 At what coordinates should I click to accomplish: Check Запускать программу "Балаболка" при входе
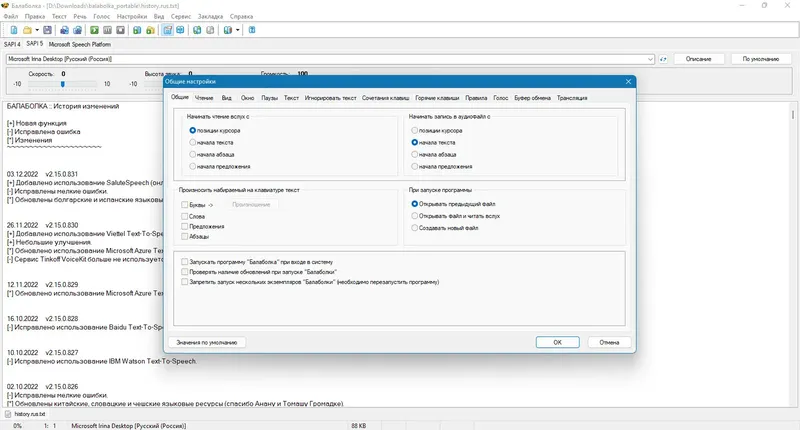pyautogui.click(x=185, y=262)
